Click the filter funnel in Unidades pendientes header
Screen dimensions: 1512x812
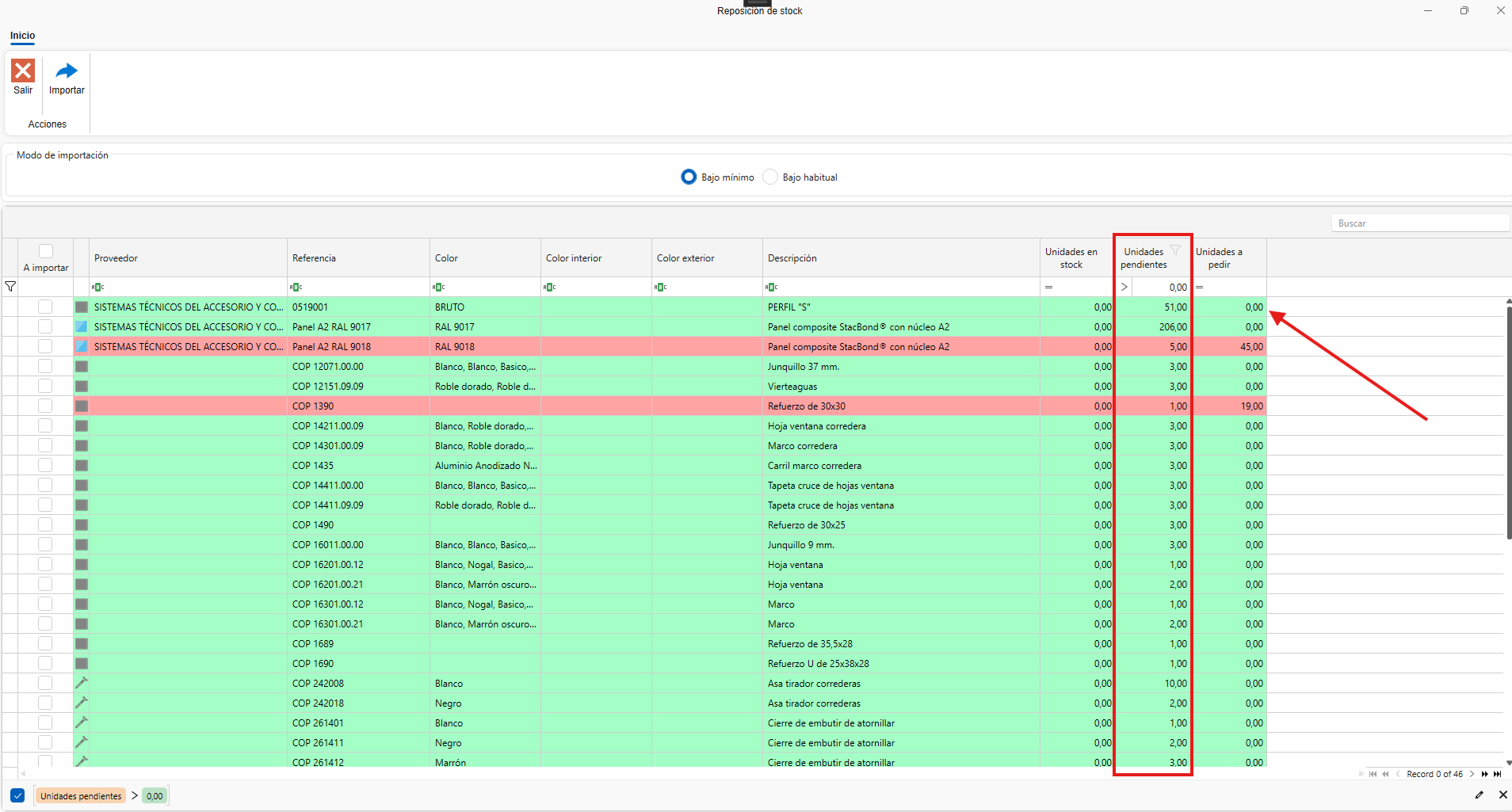click(1175, 250)
